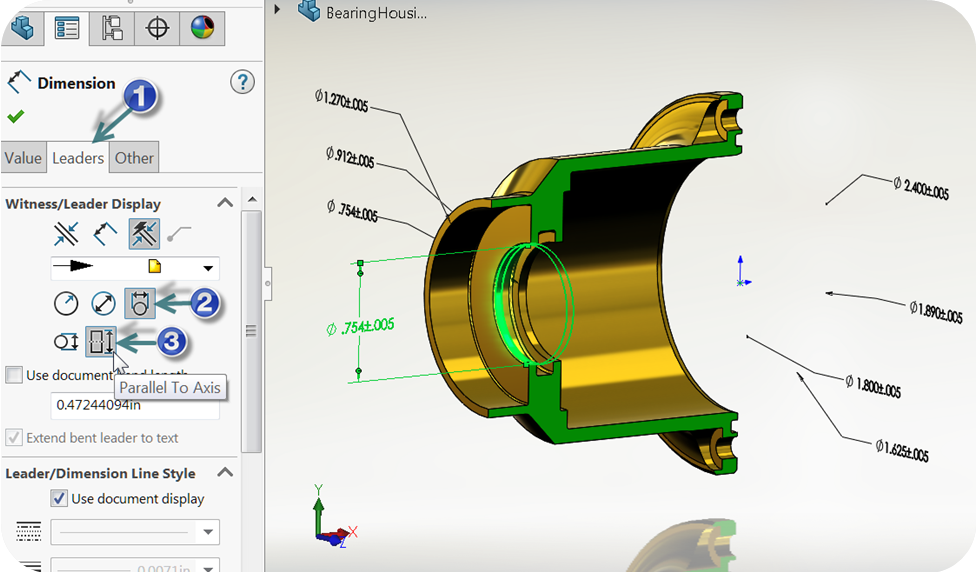
Task: Click the blue origin marker
Action: coord(742,271)
